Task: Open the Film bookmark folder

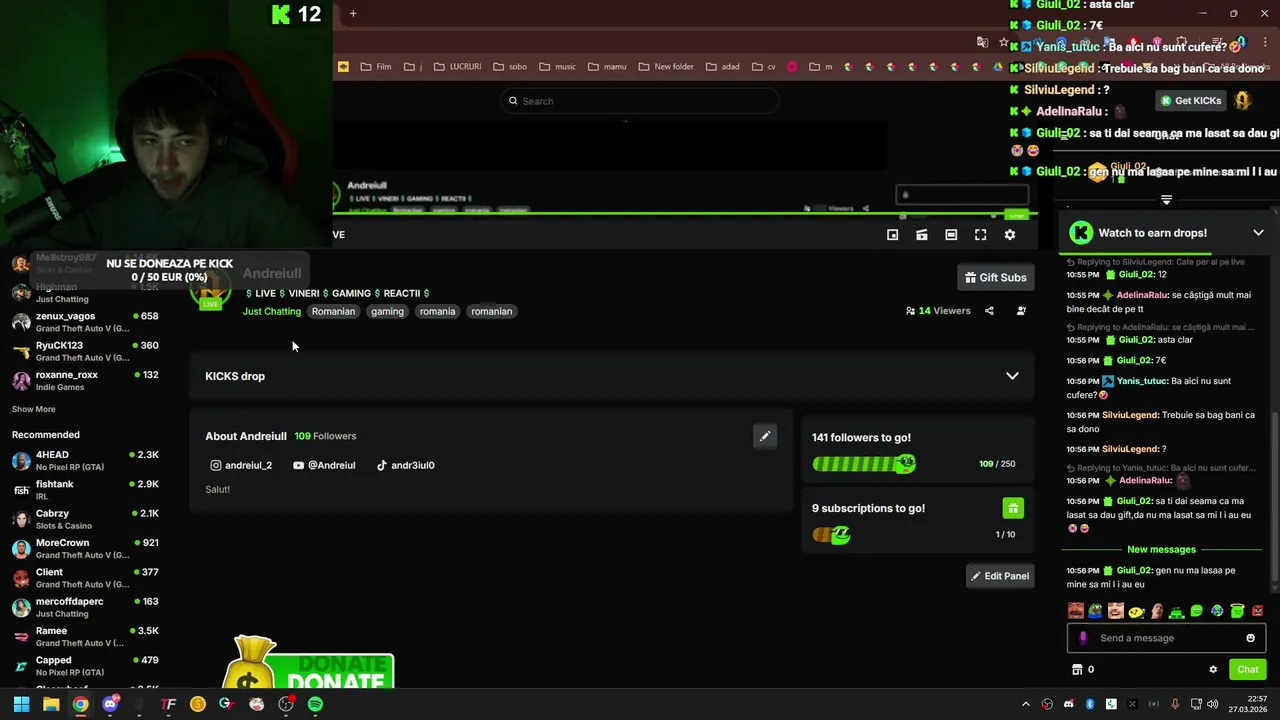Action: (375, 67)
